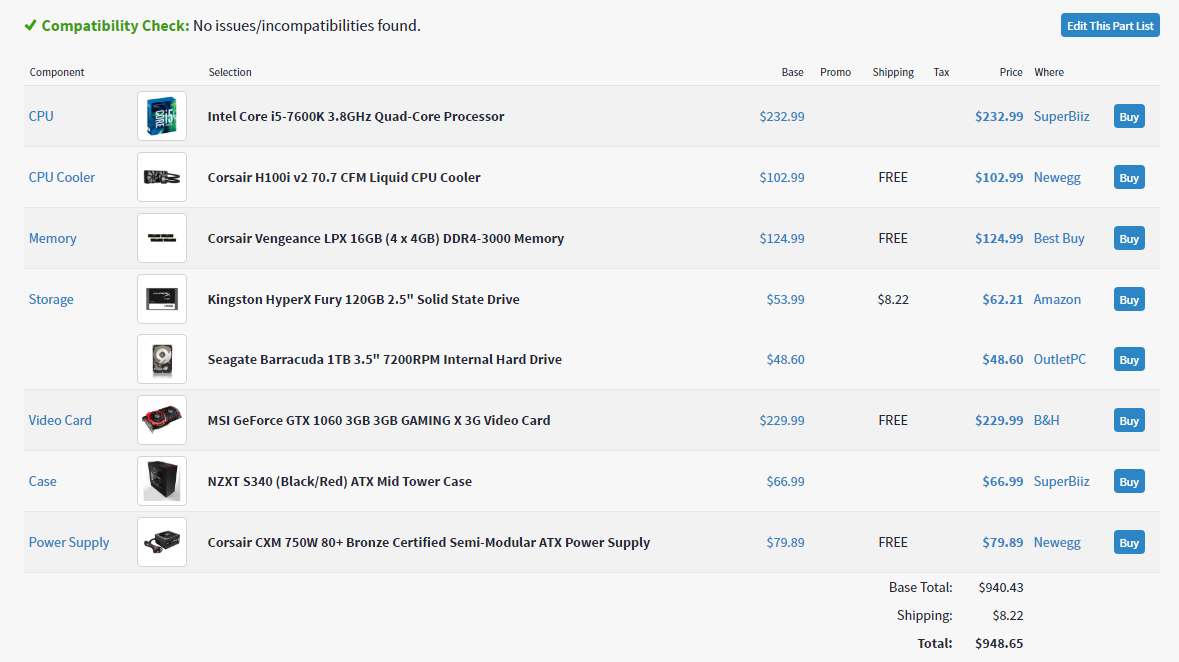Click the $66.99 base price for NZXT case
The image size is (1179, 662).
coord(785,482)
